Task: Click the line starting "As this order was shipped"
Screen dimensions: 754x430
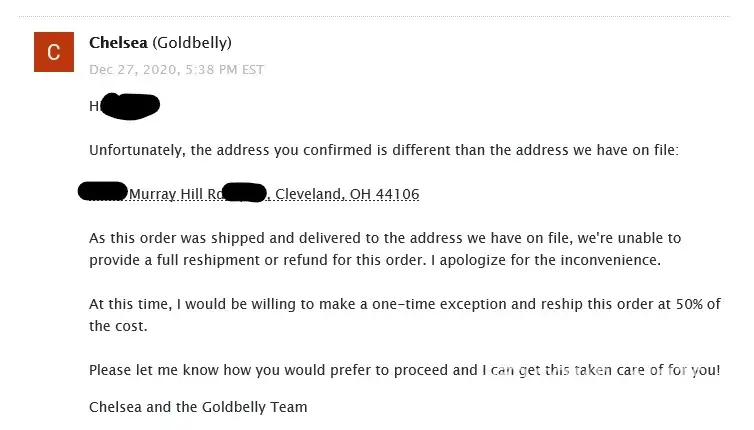Action: coord(384,238)
